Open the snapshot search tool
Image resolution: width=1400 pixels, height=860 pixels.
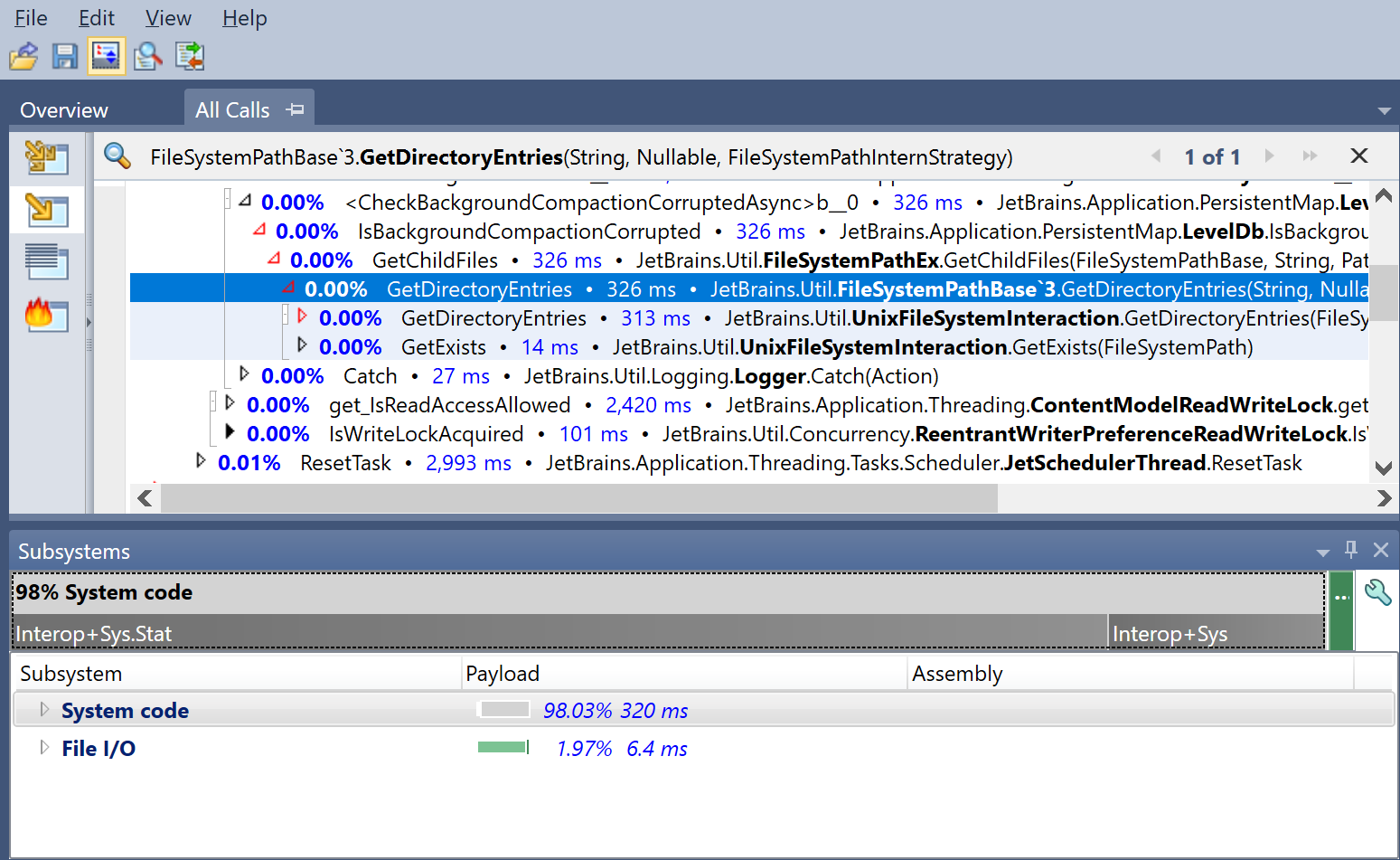147,55
